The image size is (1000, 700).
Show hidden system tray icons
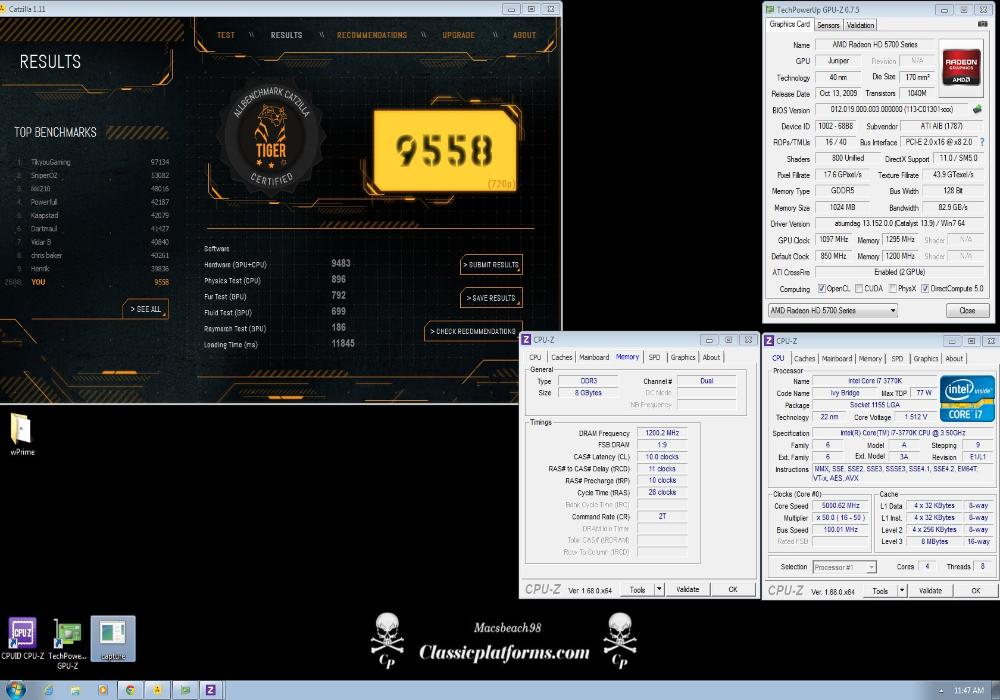click(x=941, y=690)
